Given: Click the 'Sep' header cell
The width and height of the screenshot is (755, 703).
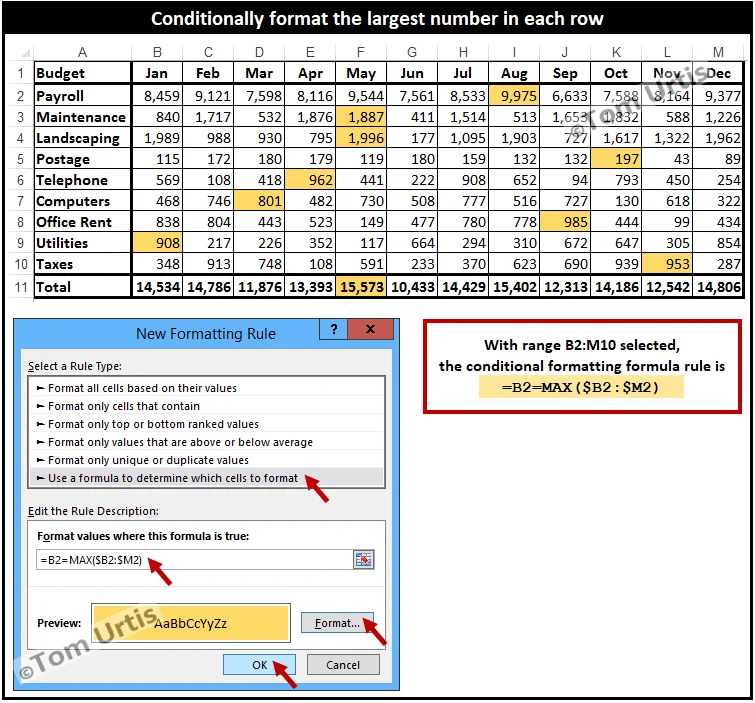Looking at the screenshot, I should click(565, 73).
